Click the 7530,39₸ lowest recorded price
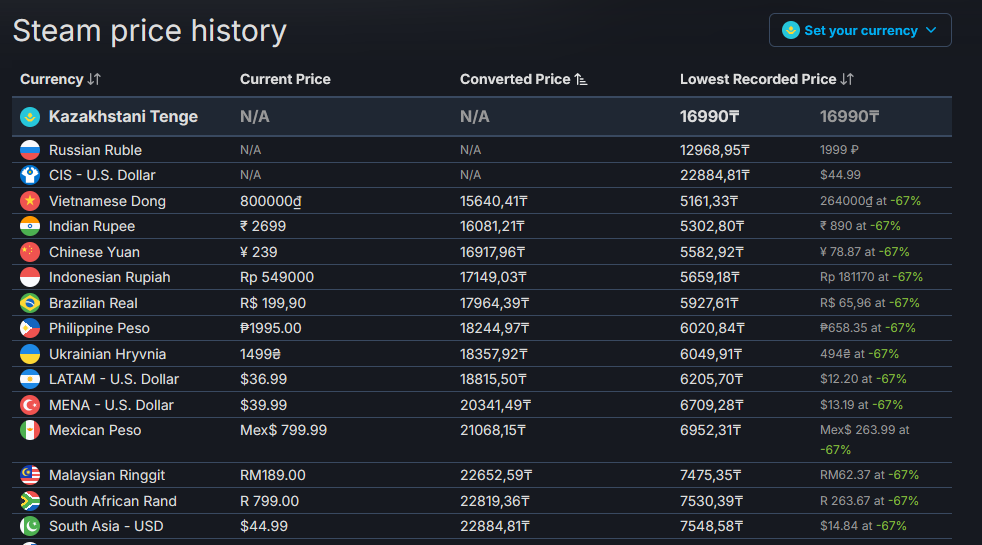 coord(711,501)
